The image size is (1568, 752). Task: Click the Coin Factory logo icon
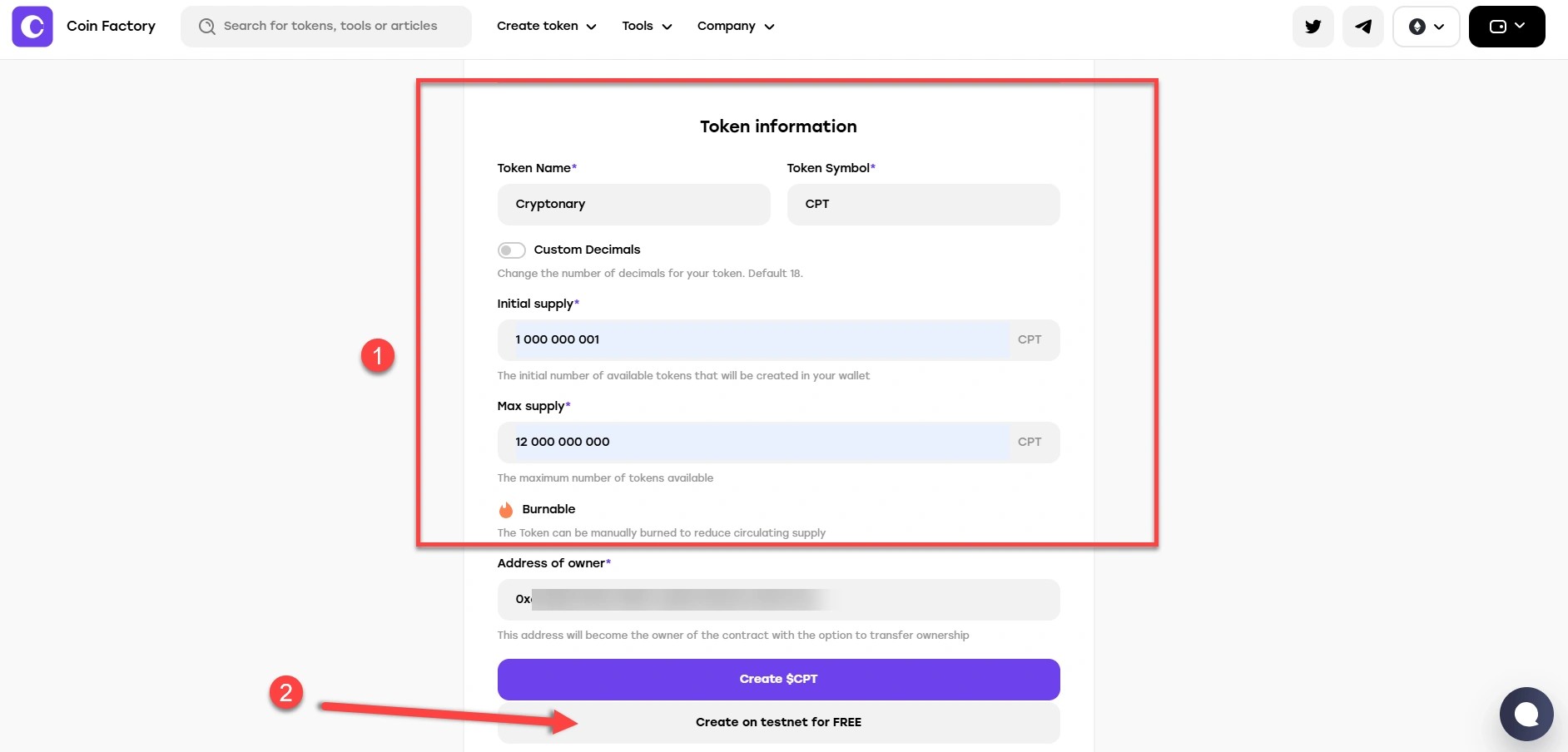[32, 27]
